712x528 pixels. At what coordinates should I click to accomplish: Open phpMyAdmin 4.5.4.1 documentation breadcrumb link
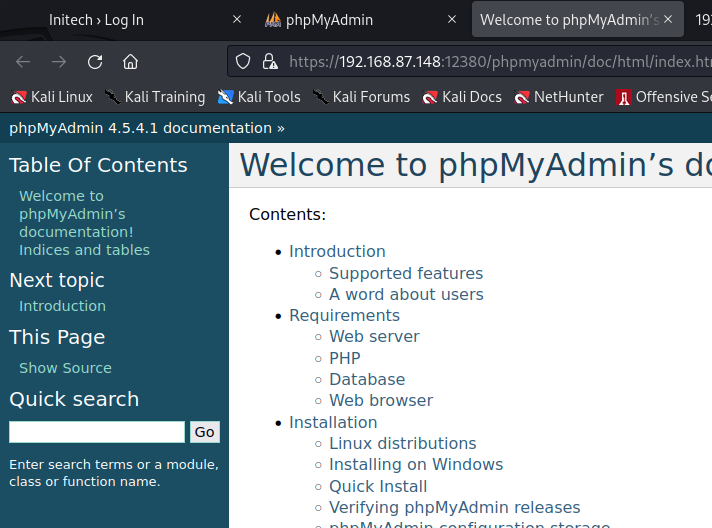[x=140, y=128]
